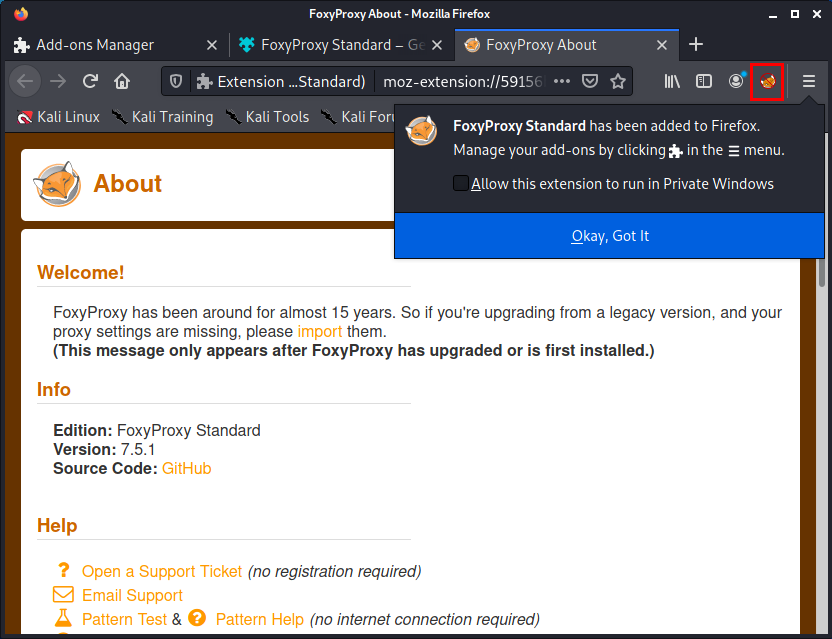Click the Email Support link

132,595
